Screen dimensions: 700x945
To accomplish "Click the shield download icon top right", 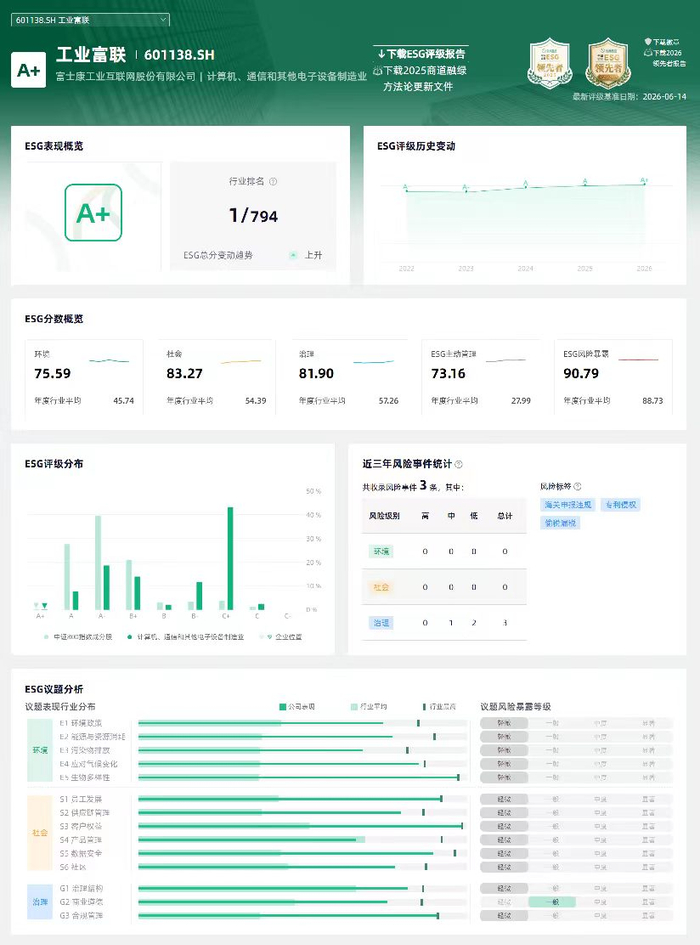I will pos(648,42).
